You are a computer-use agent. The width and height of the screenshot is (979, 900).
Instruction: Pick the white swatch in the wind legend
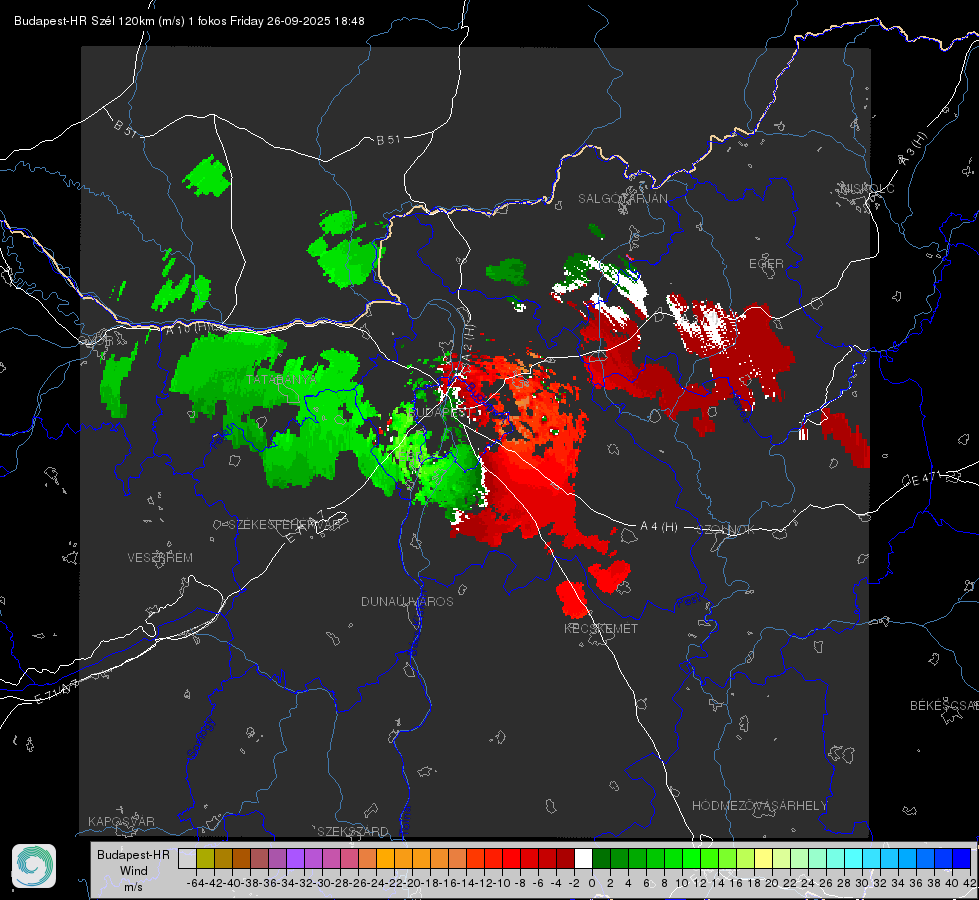(x=583, y=858)
